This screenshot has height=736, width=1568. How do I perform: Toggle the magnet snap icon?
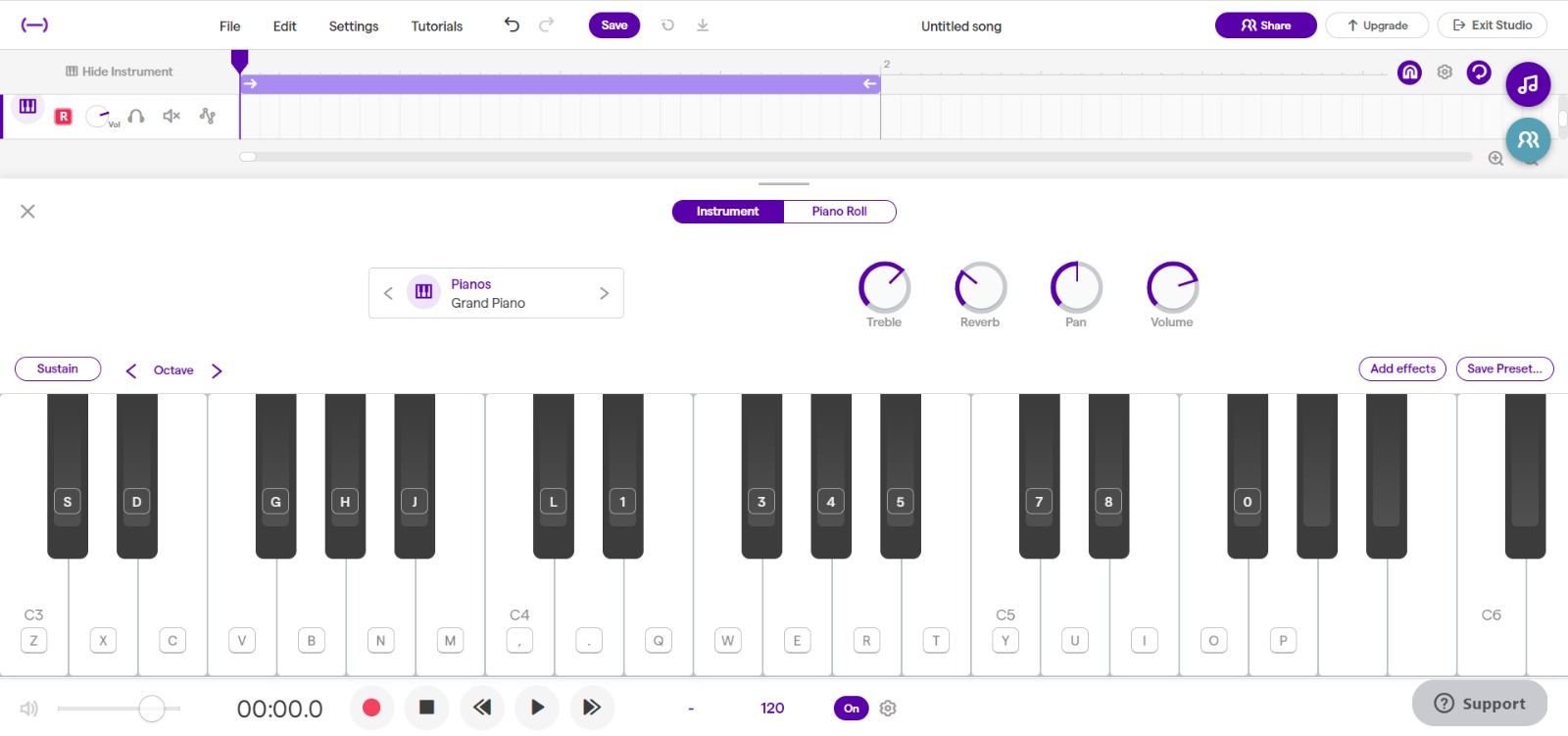coord(1409,72)
